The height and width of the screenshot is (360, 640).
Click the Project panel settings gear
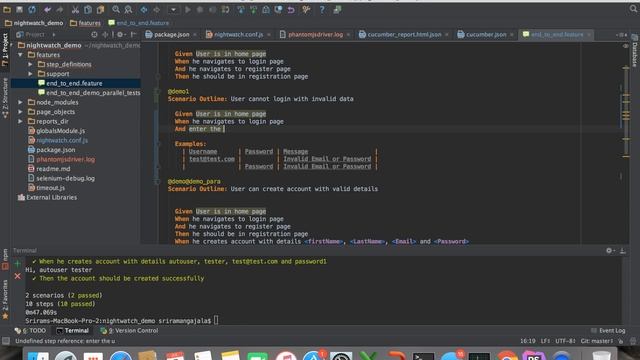[120, 35]
